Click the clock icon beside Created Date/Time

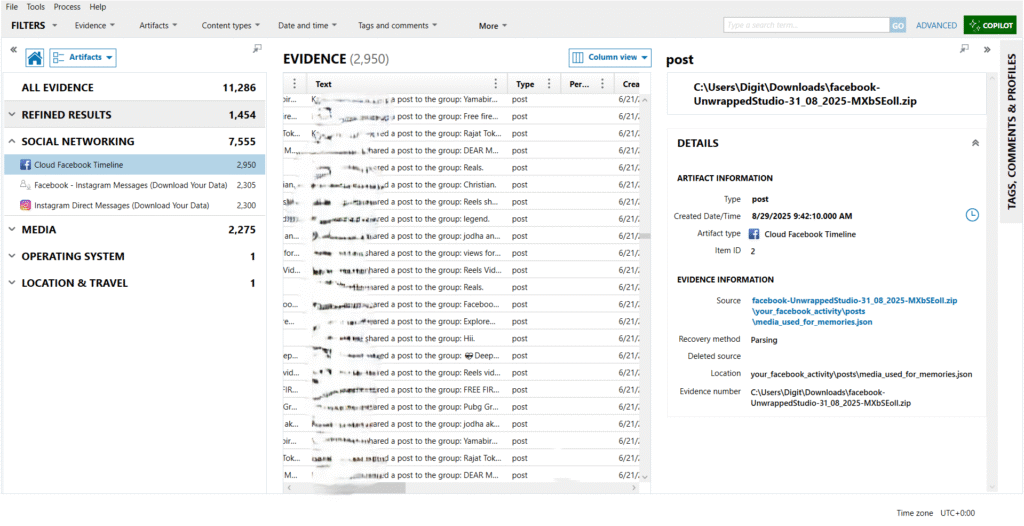(972, 214)
